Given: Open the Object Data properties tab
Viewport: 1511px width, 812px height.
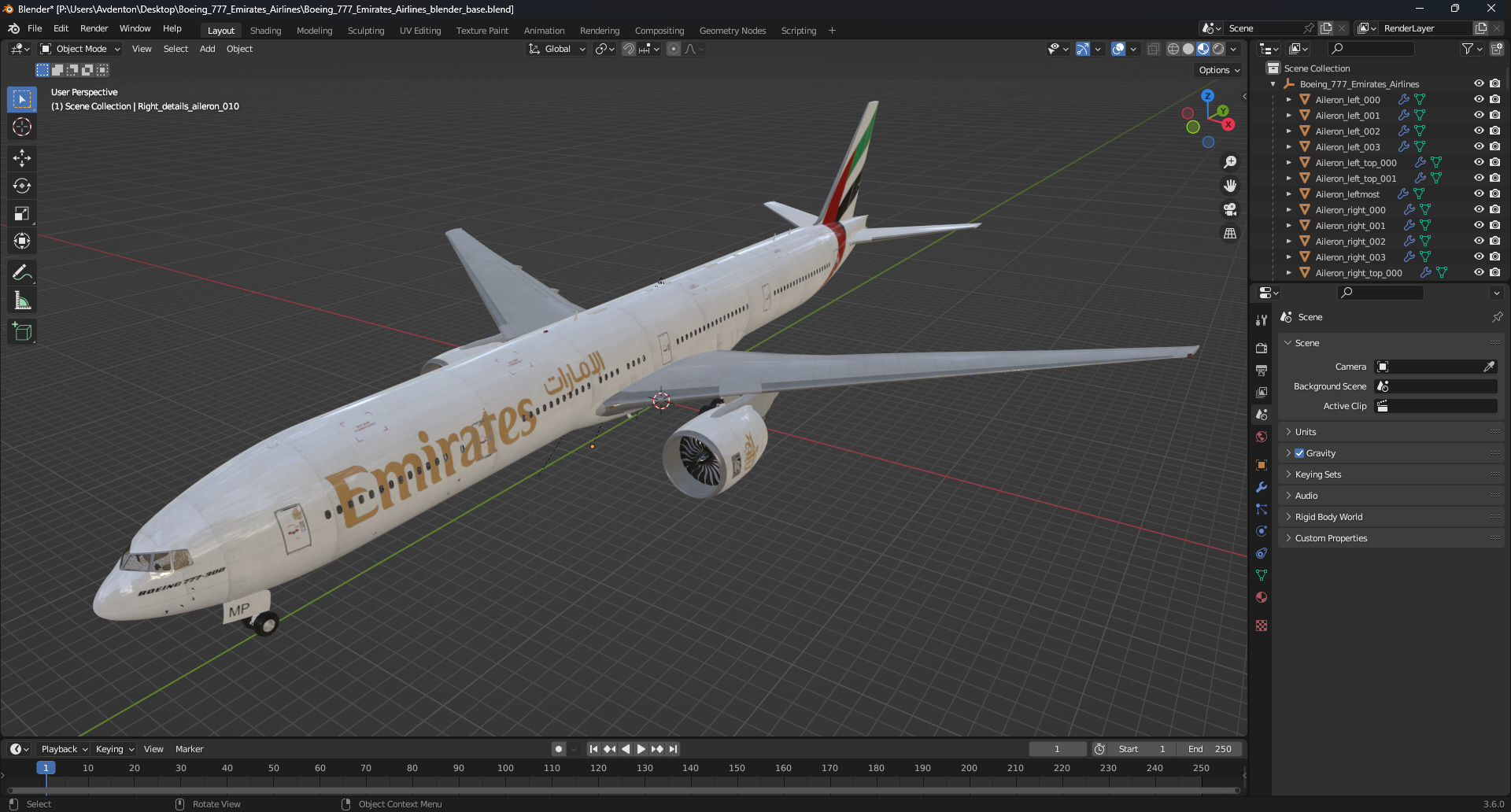Looking at the screenshot, I should [x=1262, y=575].
